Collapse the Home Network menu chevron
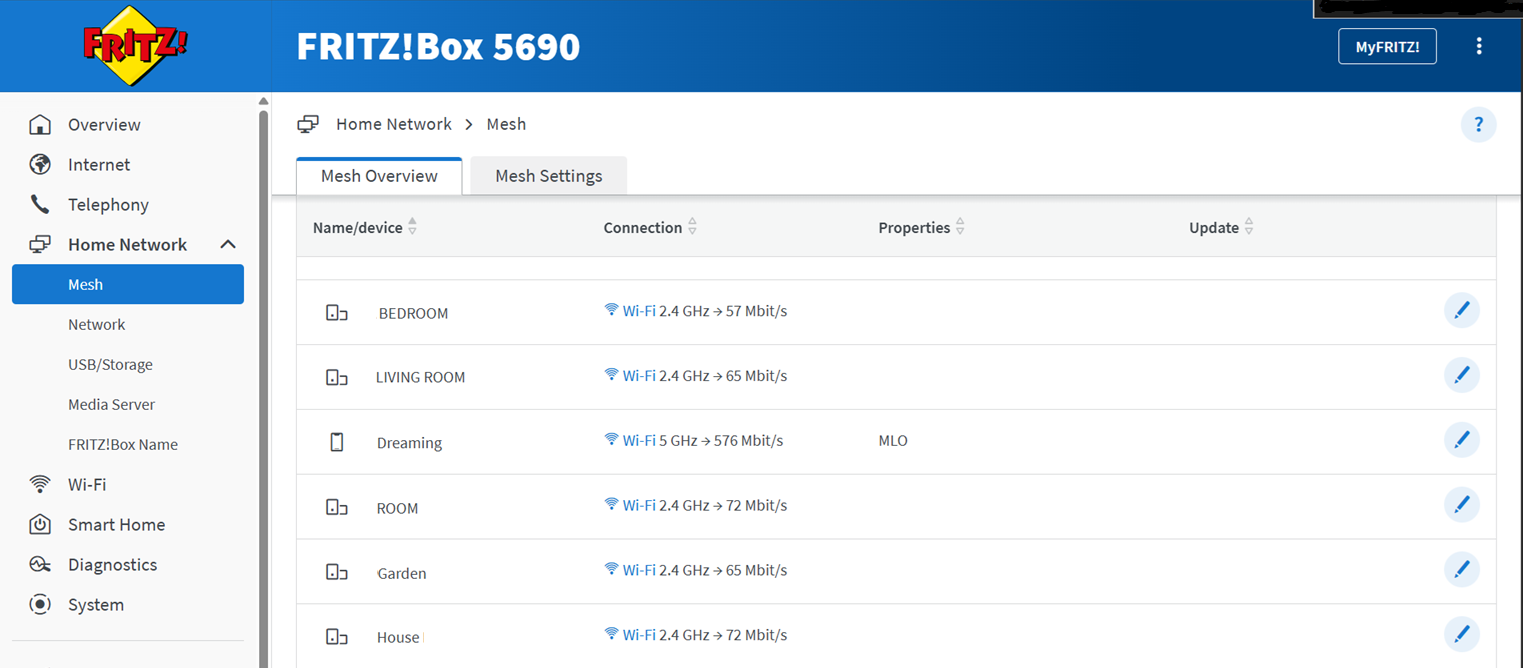The image size is (1523, 668). tap(228, 245)
